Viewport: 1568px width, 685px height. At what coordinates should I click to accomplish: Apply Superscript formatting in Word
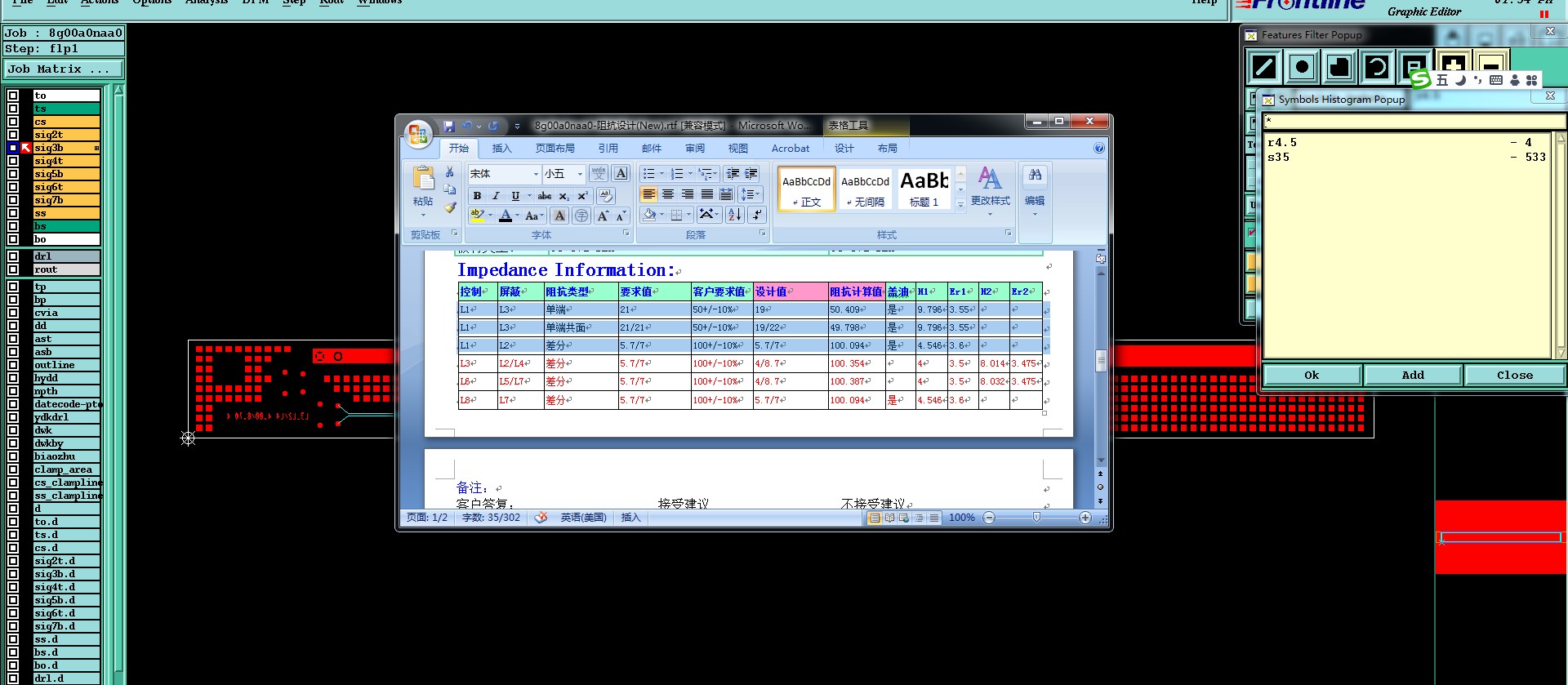pos(582,196)
